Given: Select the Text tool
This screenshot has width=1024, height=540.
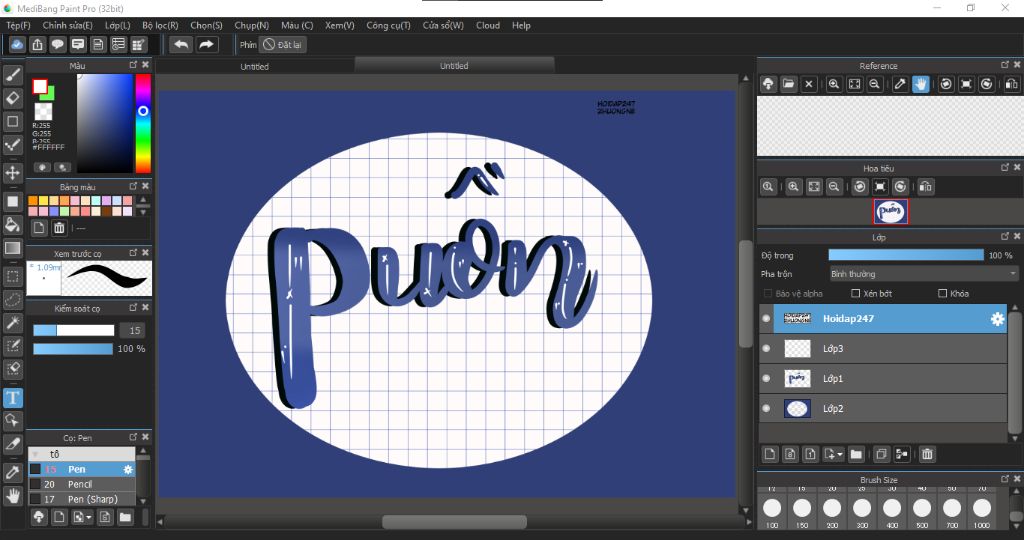Looking at the screenshot, I should pyautogui.click(x=12, y=398).
